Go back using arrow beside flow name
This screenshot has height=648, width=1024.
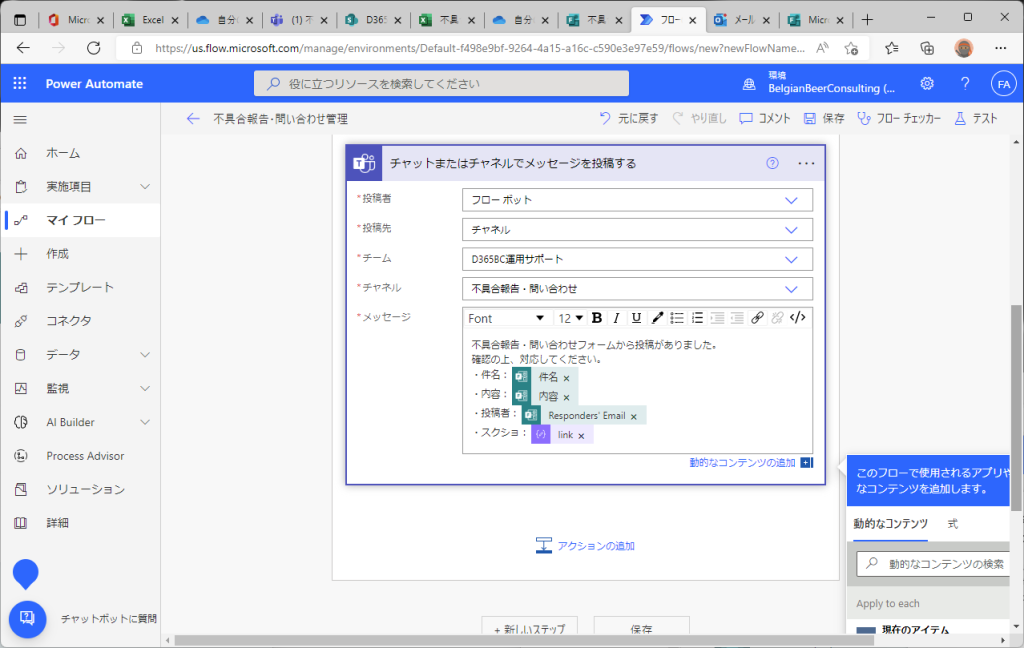tap(193, 119)
